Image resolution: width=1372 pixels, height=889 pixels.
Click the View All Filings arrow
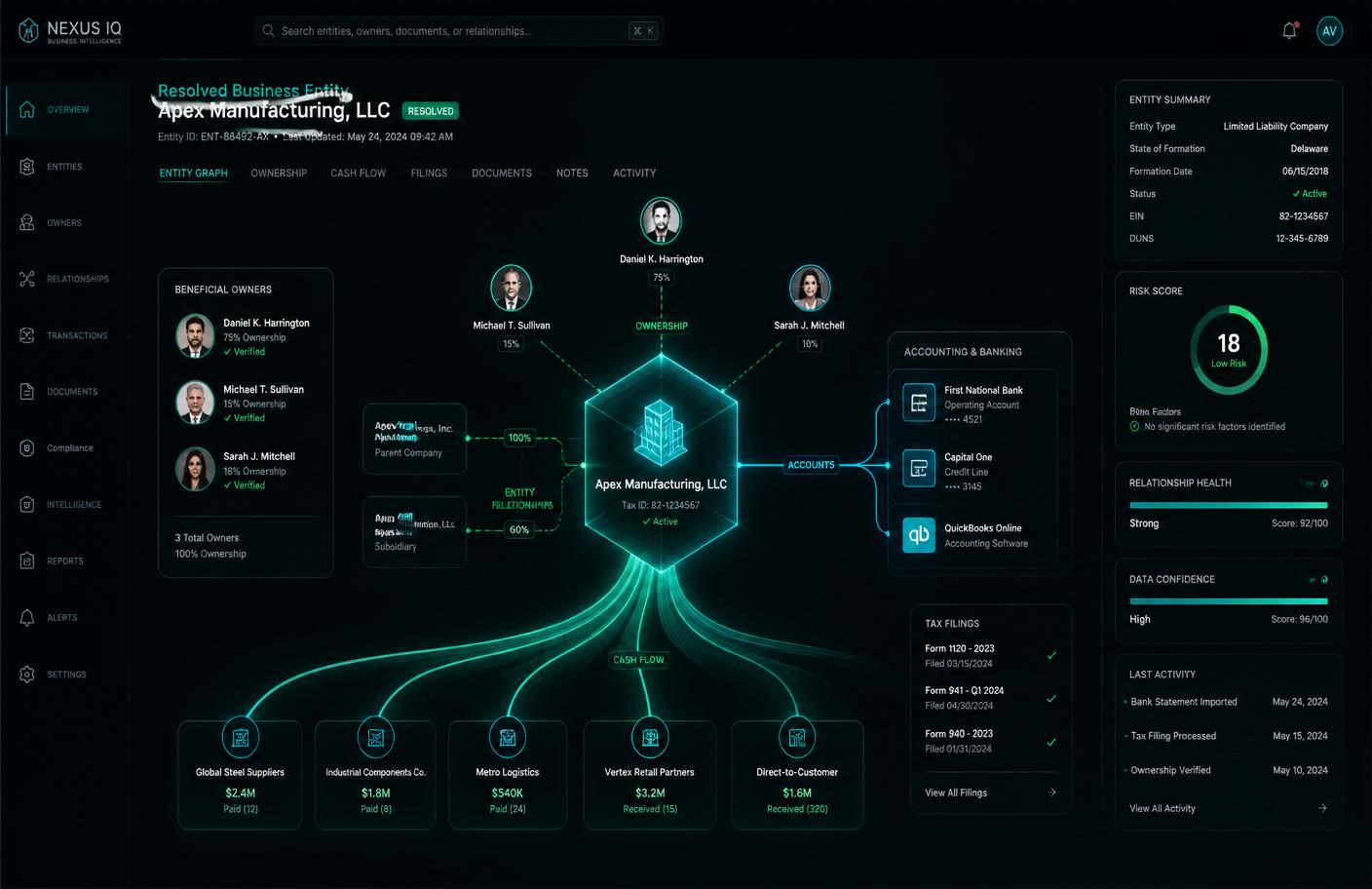1052,792
